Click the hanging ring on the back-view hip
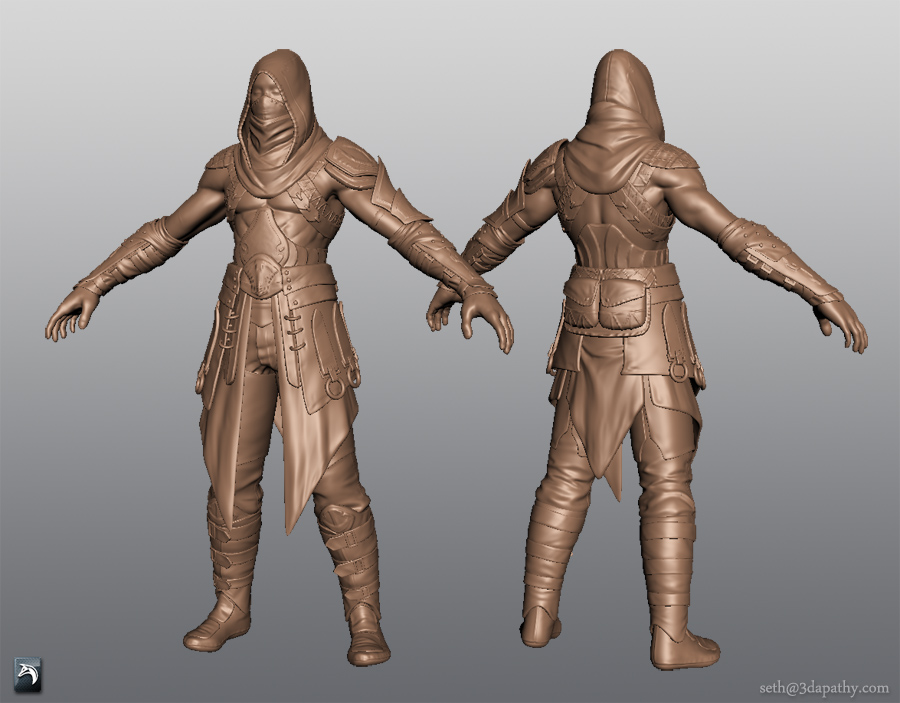The image size is (900, 703). 680,371
